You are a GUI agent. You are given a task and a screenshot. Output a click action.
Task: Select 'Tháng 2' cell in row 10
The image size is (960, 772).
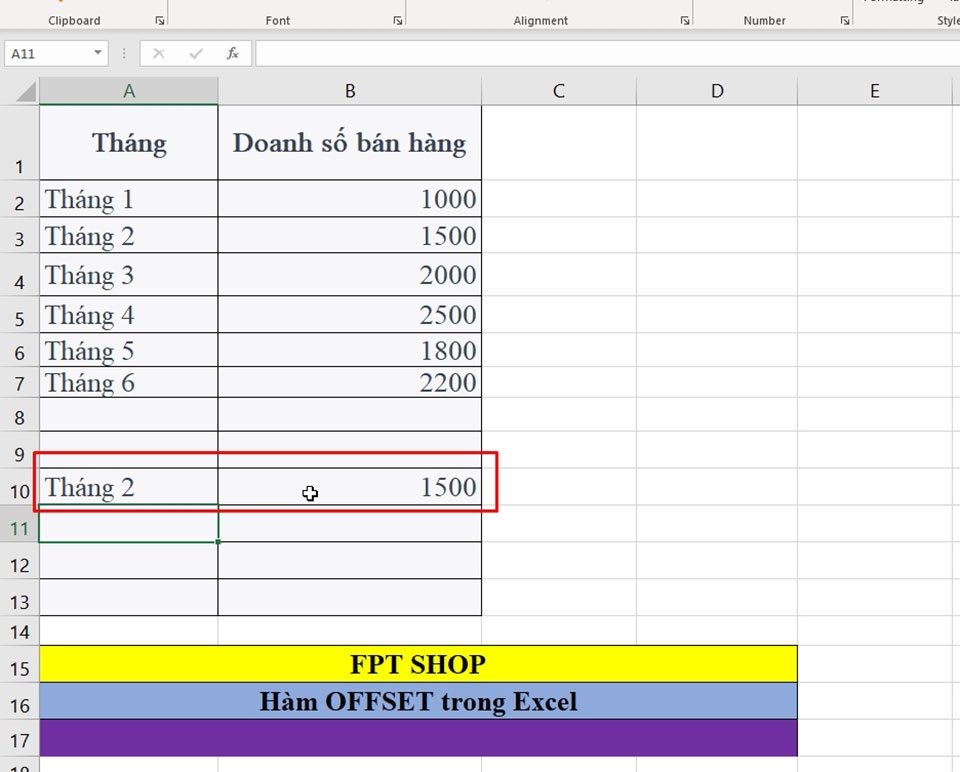pos(129,487)
